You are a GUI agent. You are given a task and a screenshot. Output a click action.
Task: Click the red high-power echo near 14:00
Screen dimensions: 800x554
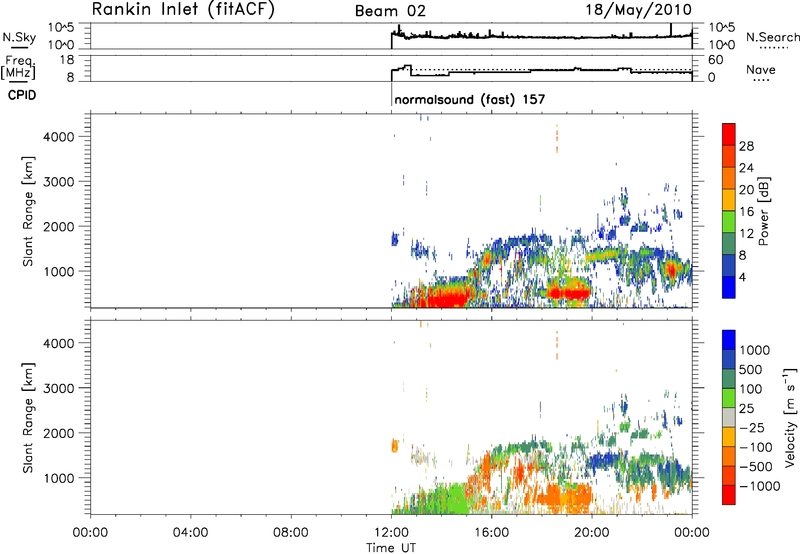coord(445,297)
